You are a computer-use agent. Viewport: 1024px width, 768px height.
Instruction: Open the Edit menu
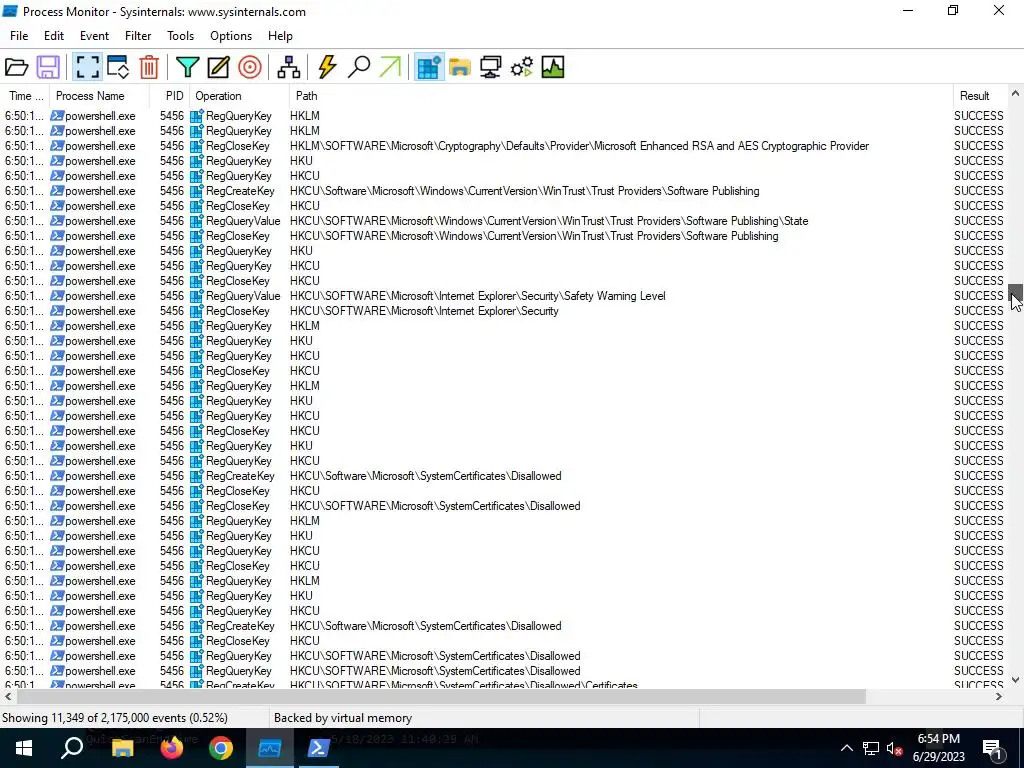pos(54,36)
